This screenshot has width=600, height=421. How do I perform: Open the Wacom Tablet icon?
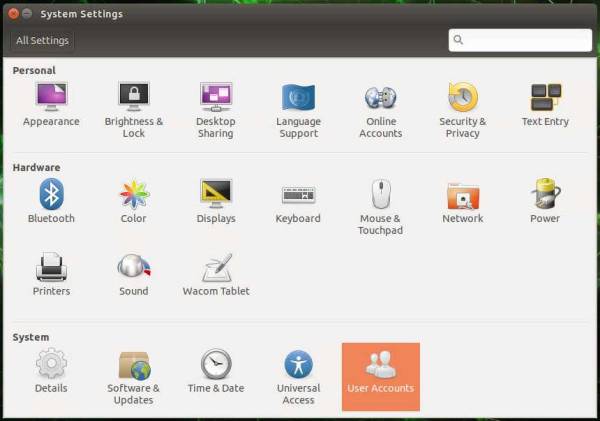(x=217, y=267)
